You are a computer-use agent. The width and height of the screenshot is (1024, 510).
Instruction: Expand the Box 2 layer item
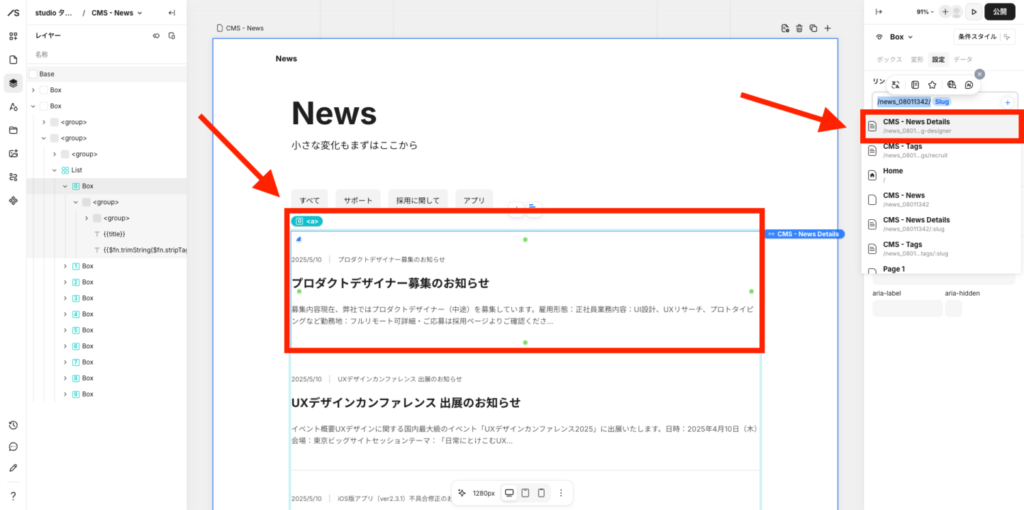point(66,282)
